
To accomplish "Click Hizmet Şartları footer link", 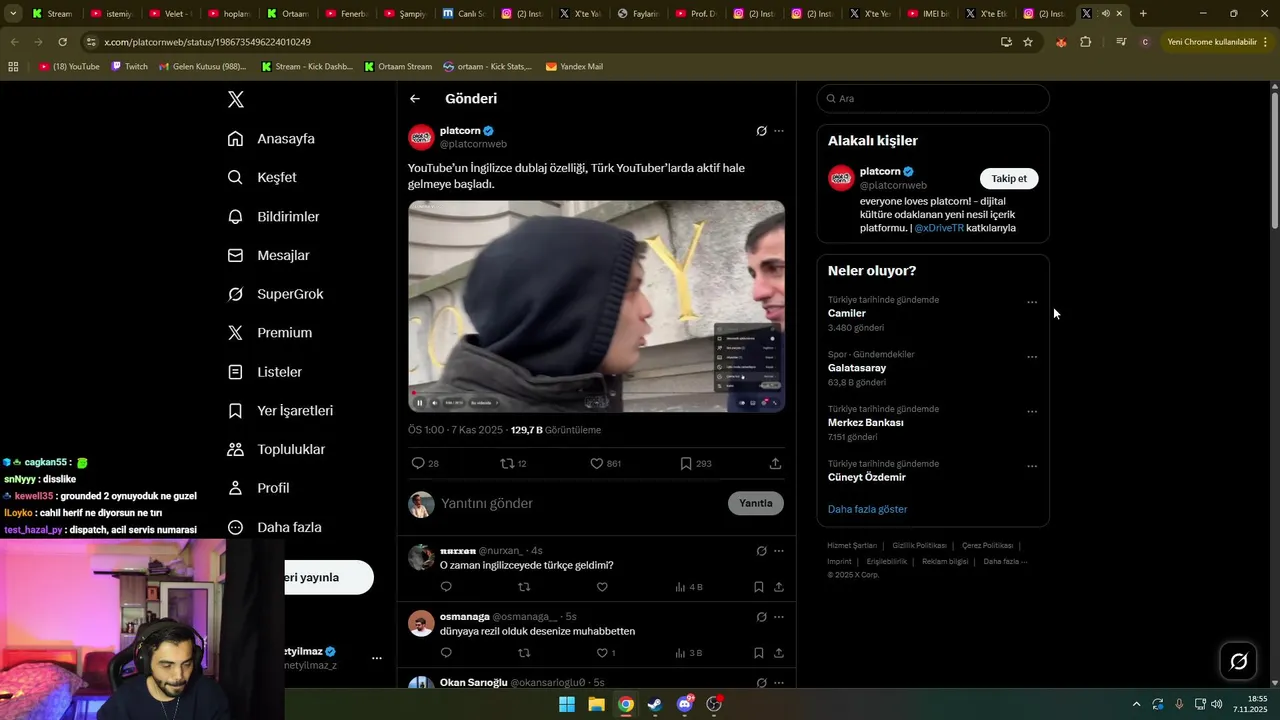I will pos(852,546).
